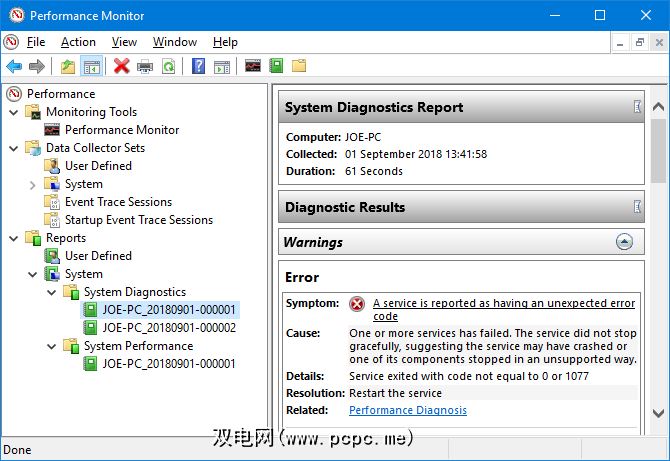This screenshot has height=461, width=670.
Task: Click the red X Delete icon
Action: pos(122,66)
